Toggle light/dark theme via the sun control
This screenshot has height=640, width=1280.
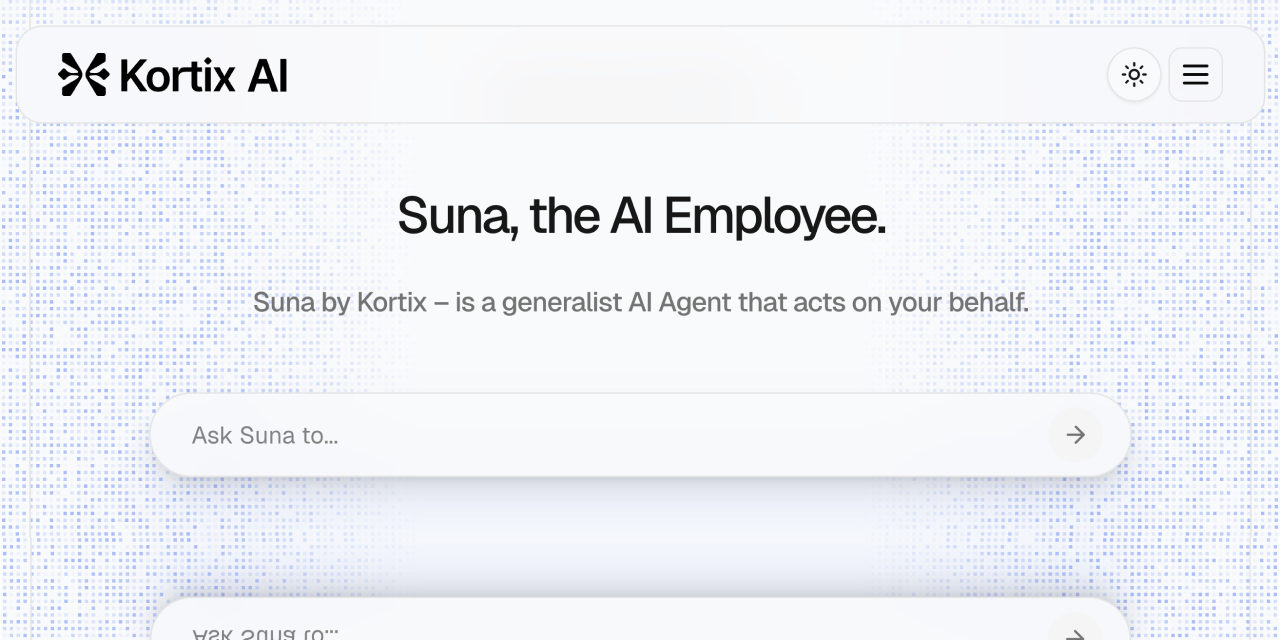1134,74
